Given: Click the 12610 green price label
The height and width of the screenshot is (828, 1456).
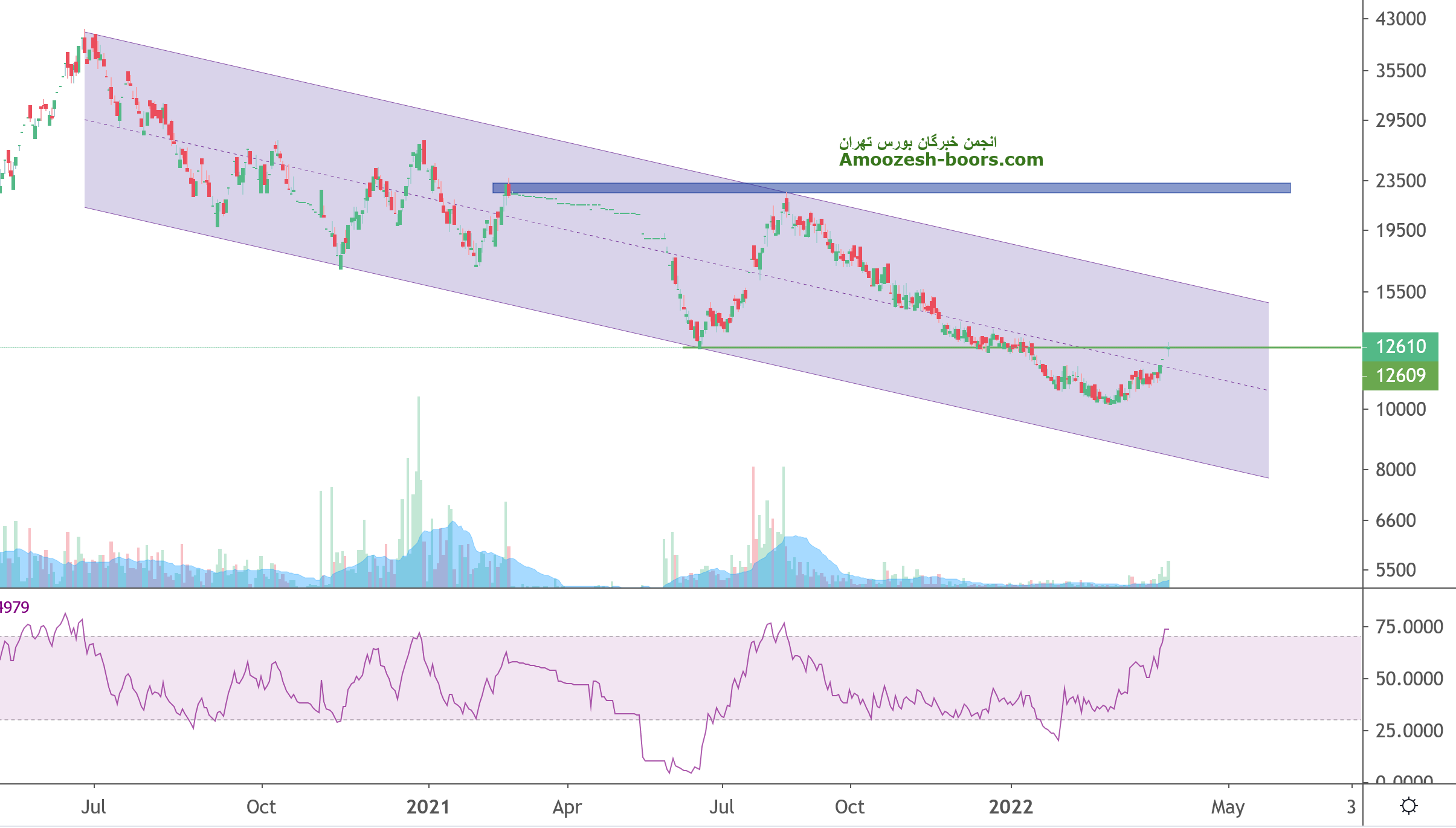Looking at the screenshot, I should (1400, 346).
